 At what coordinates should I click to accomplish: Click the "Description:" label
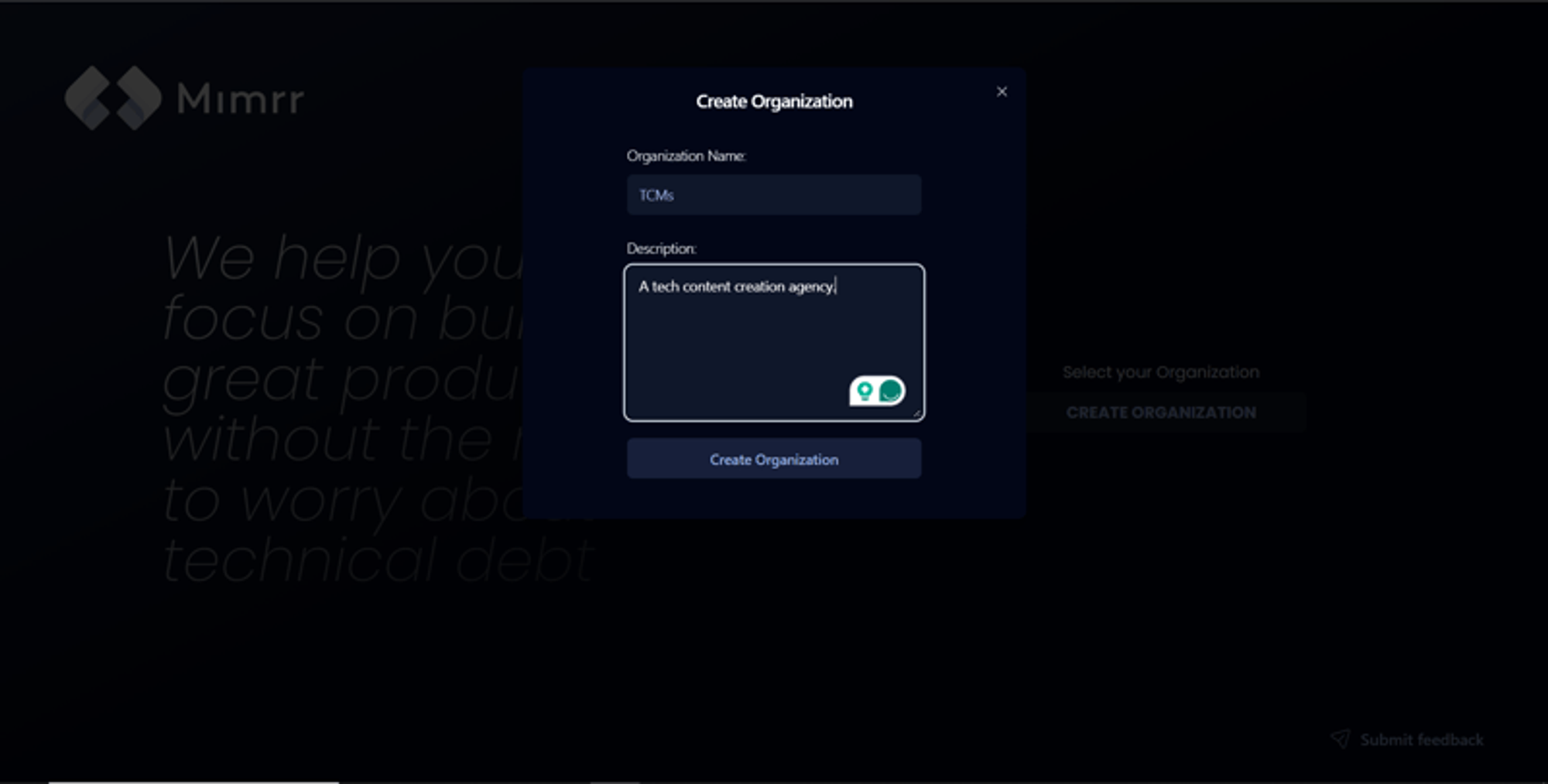coord(662,248)
